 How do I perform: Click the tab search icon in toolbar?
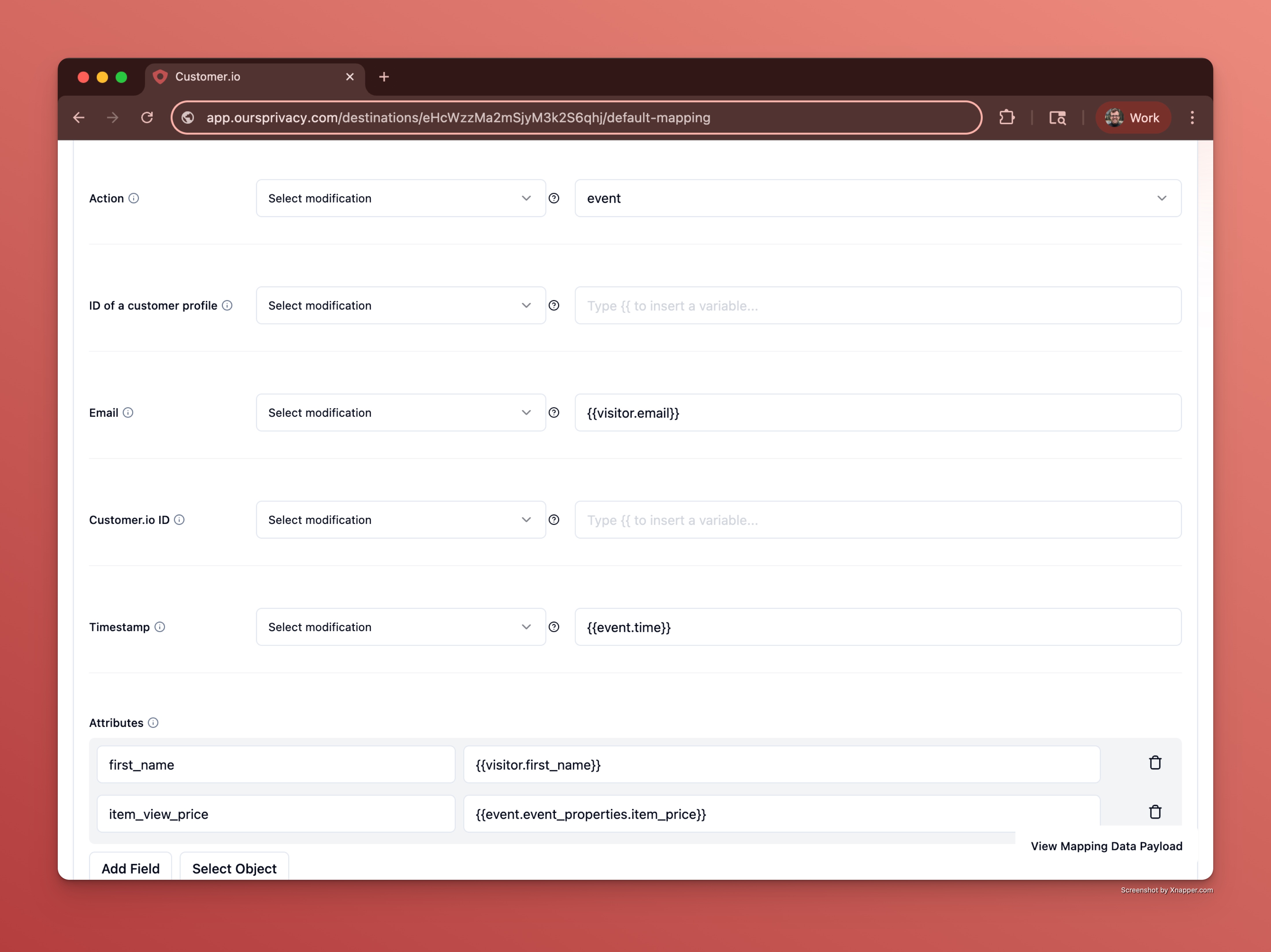(x=1057, y=118)
